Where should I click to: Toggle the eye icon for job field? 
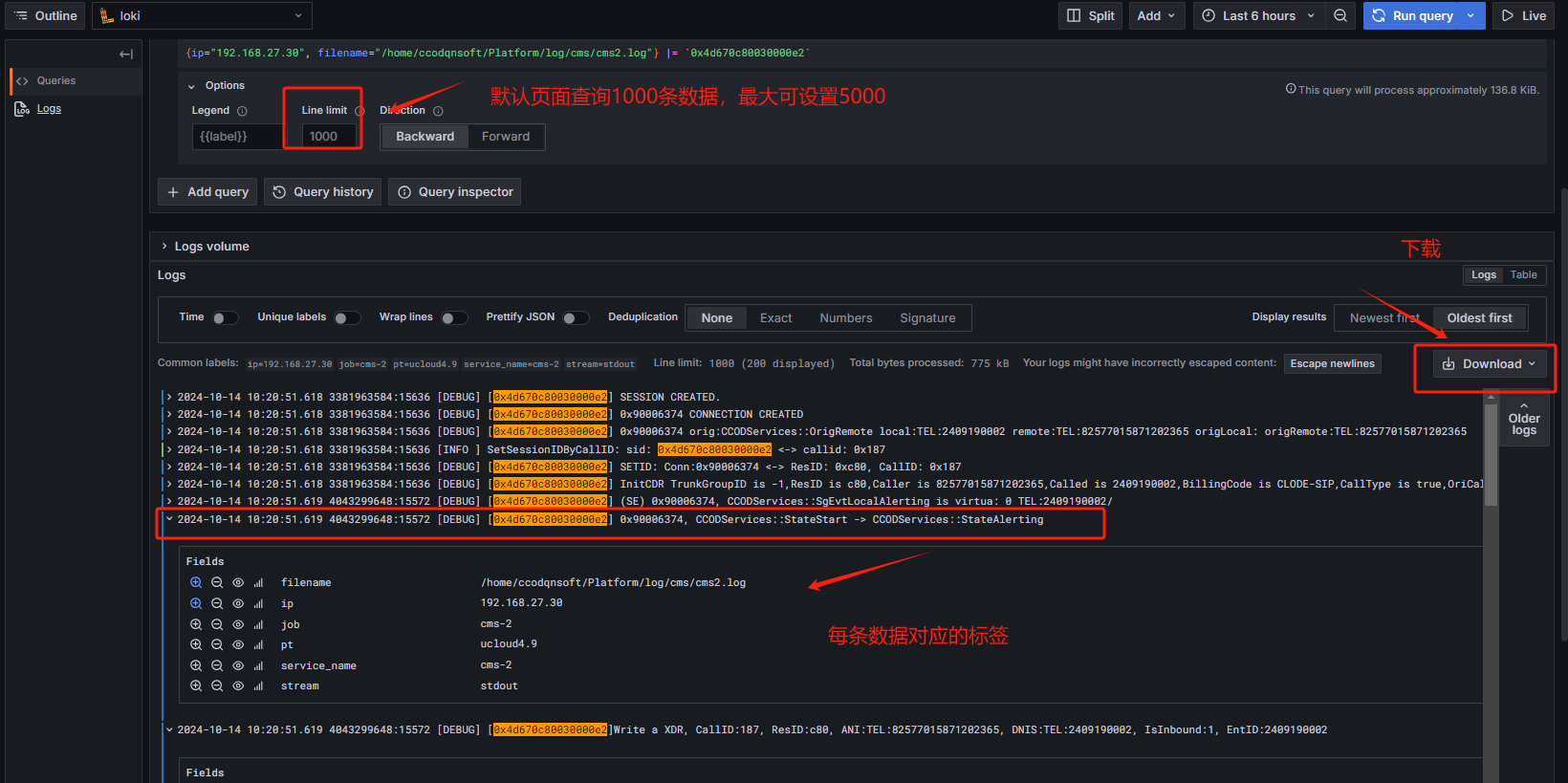[x=238, y=624]
